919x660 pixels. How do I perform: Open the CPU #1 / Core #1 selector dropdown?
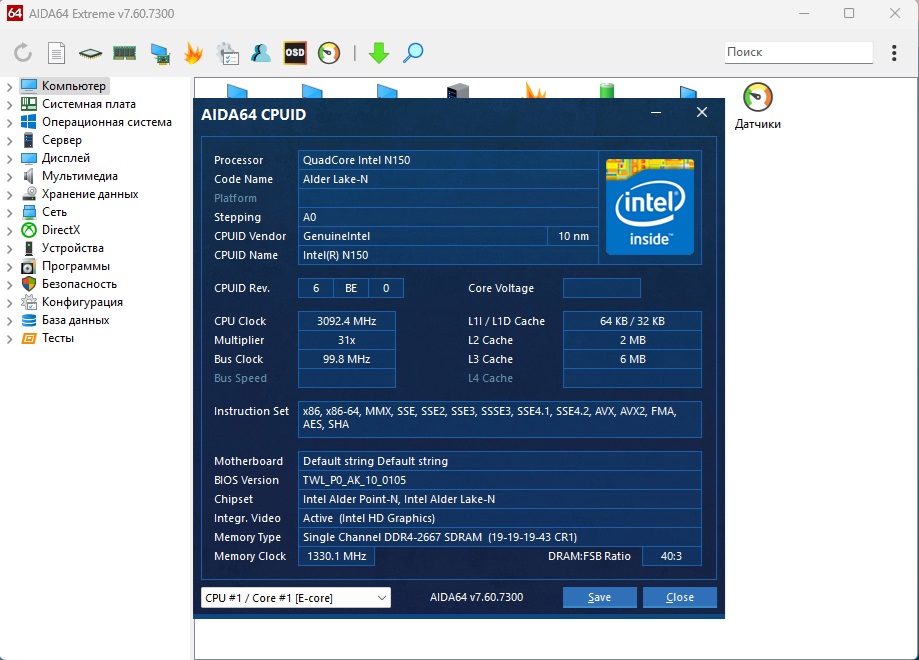click(295, 597)
